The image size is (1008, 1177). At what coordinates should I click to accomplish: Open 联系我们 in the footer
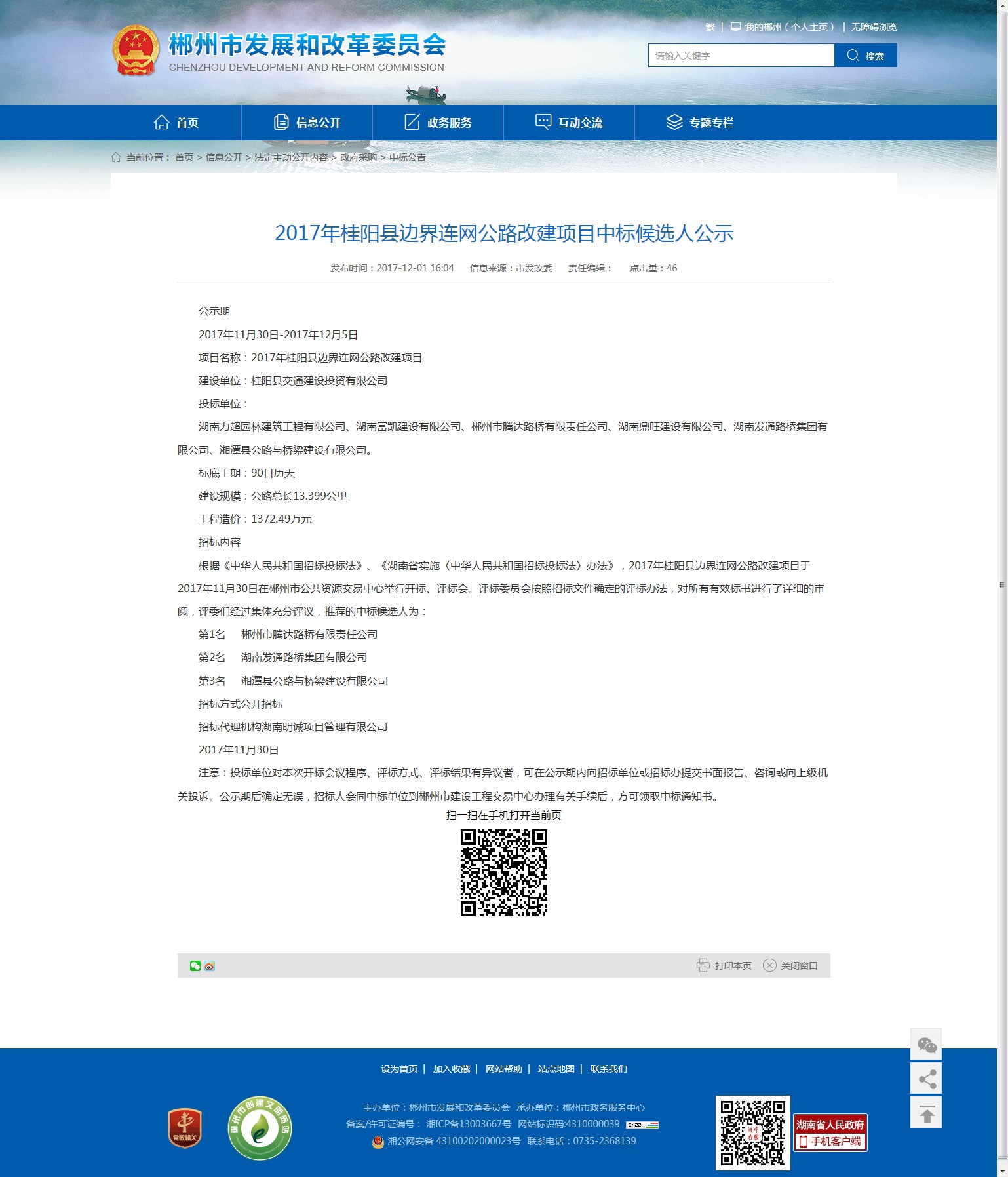click(609, 1069)
